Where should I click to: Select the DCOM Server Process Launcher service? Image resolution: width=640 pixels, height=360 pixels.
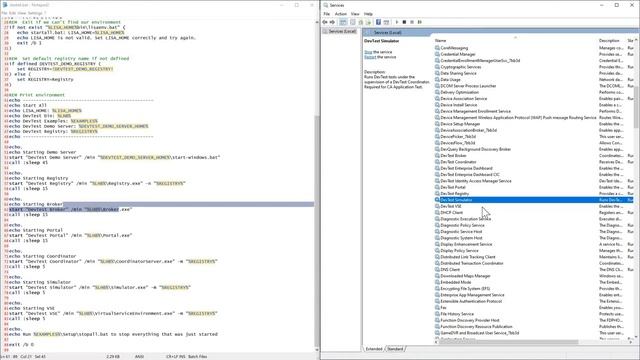(x=468, y=86)
